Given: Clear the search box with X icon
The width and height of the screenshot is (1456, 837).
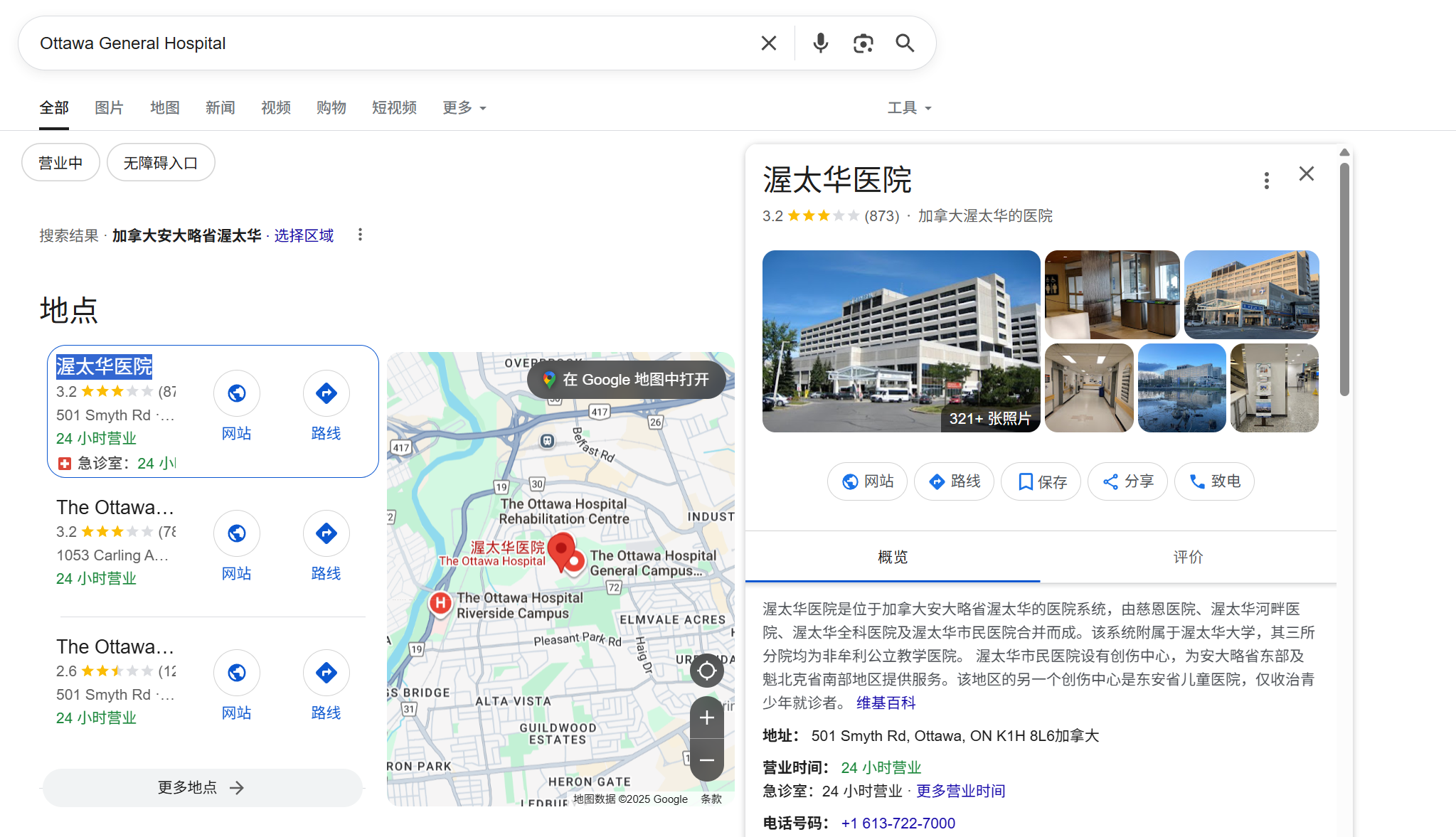Looking at the screenshot, I should (x=768, y=43).
